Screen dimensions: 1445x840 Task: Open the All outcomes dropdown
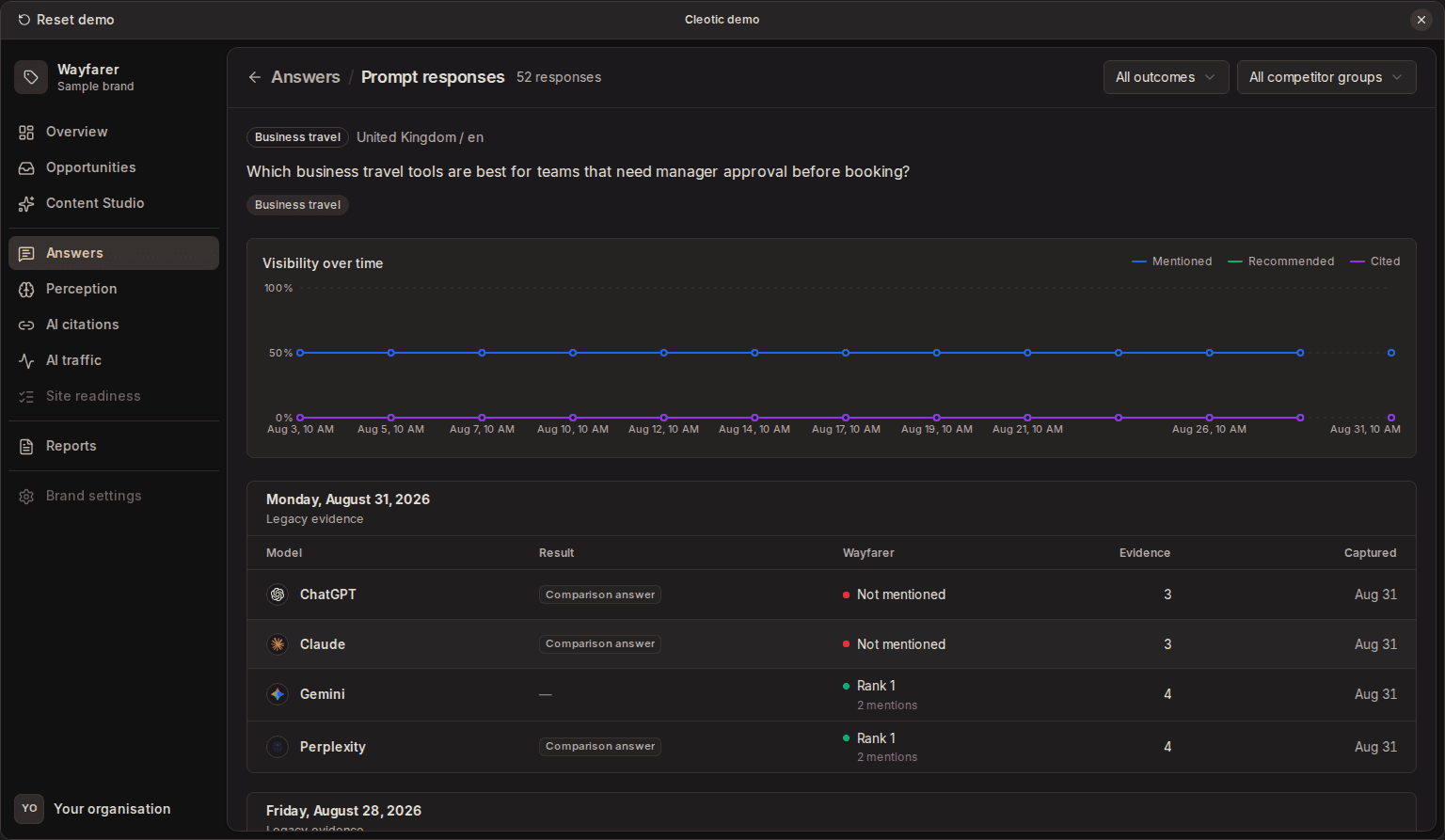point(1166,77)
